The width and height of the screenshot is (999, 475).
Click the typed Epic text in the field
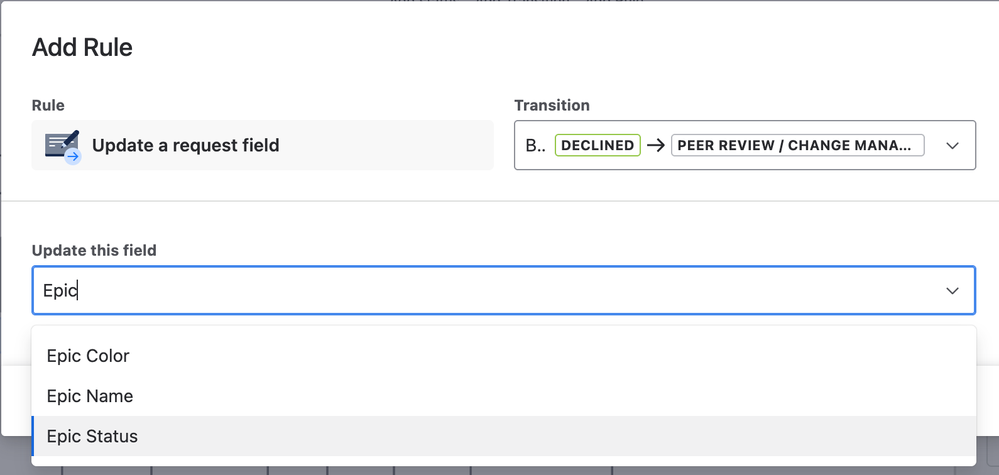tap(60, 291)
